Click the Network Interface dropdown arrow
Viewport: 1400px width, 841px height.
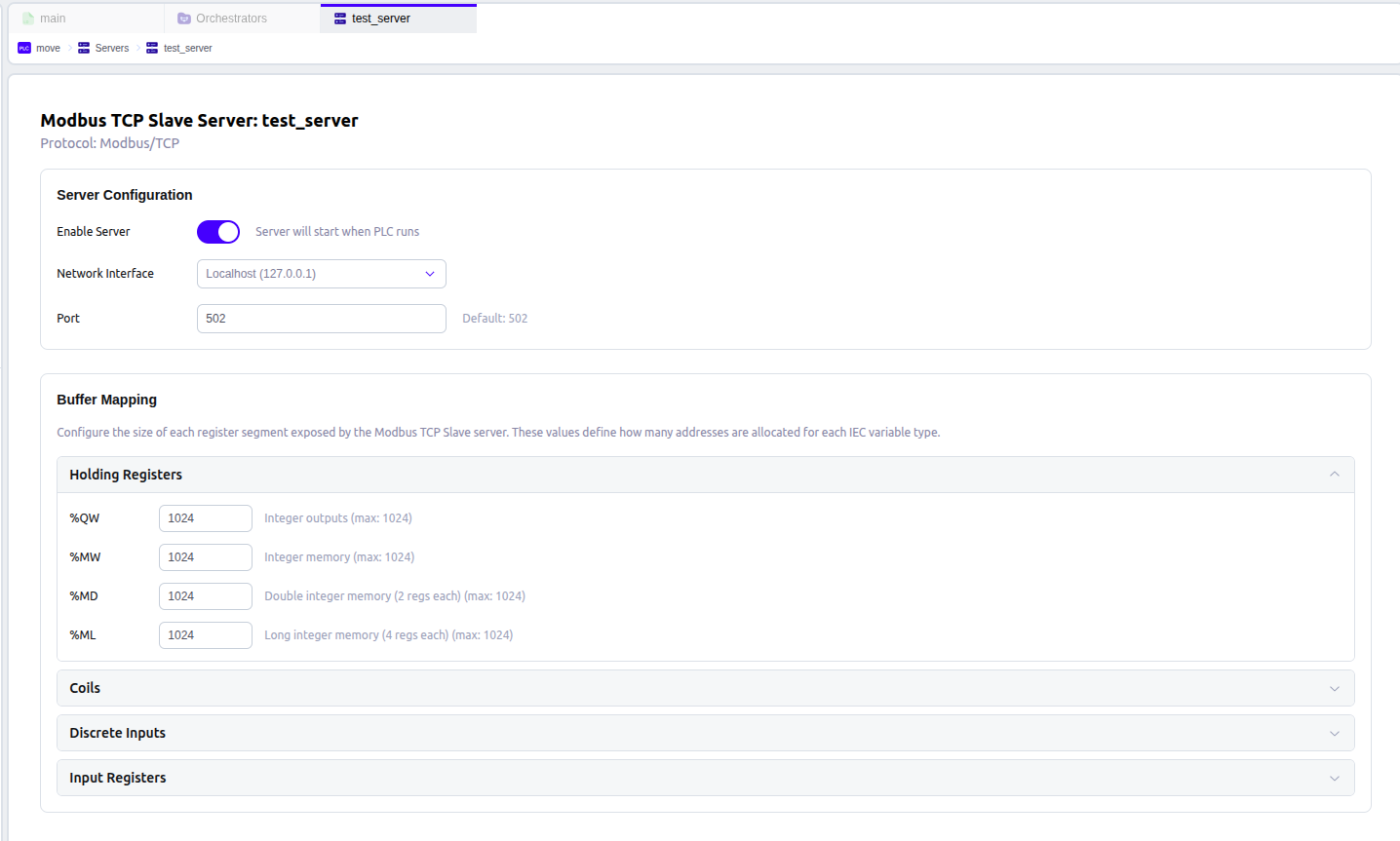coord(430,274)
